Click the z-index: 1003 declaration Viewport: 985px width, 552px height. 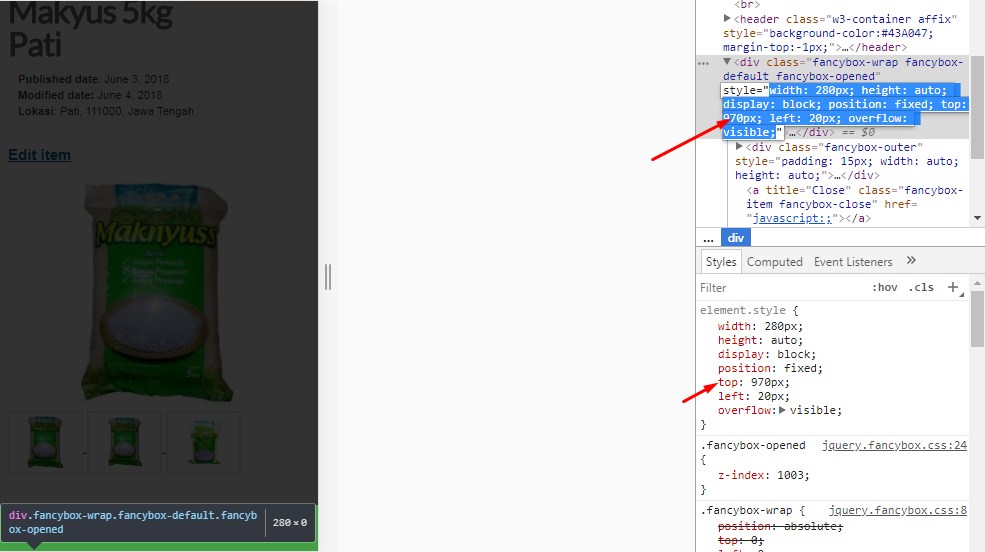pyautogui.click(x=764, y=475)
